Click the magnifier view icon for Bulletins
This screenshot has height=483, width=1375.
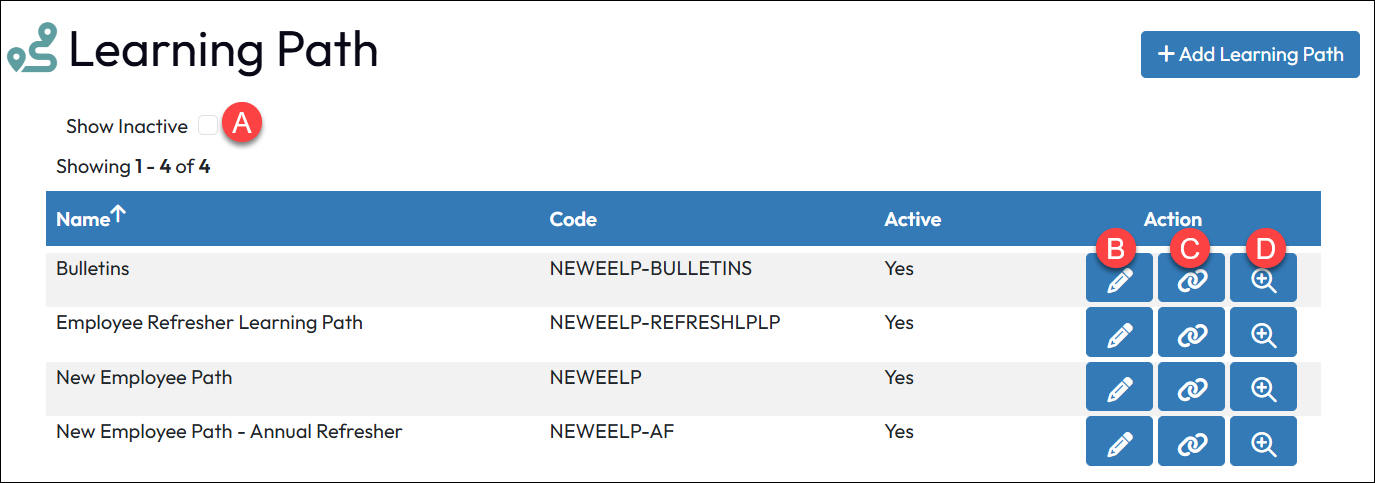click(x=1264, y=280)
